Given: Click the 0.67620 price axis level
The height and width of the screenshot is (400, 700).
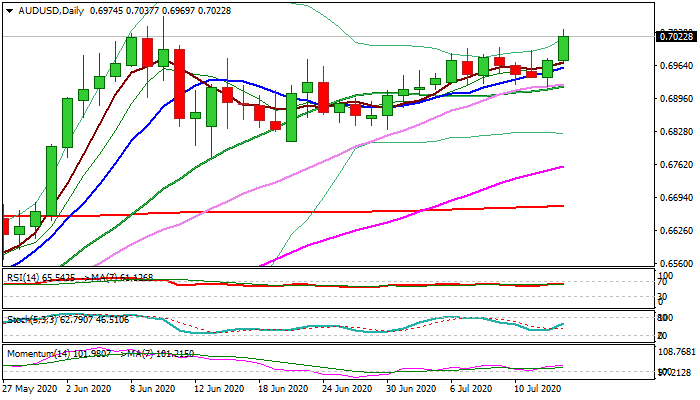Looking at the screenshot, I should [676, 165].
